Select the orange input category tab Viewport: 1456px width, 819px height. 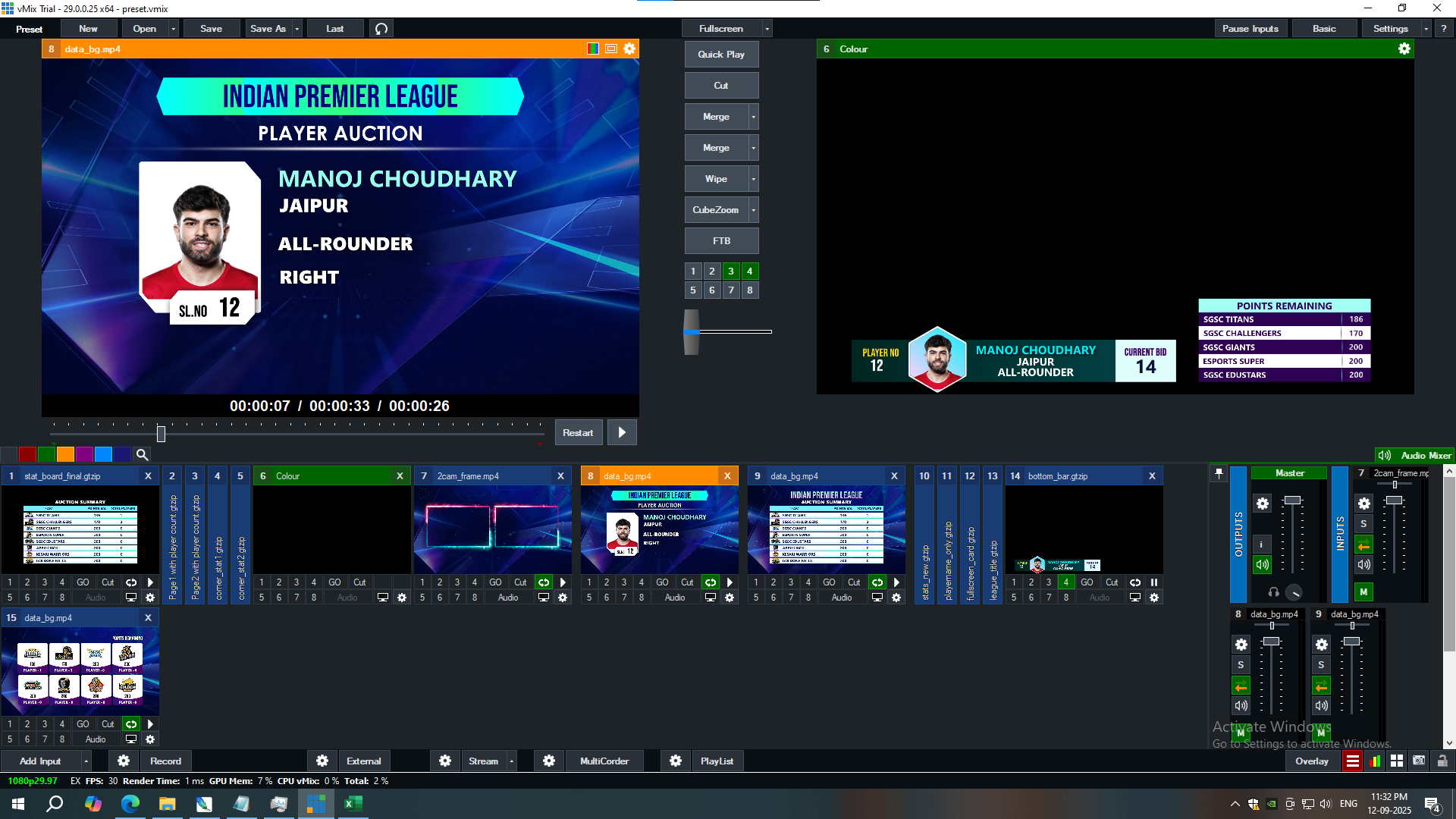[x=65, y=455]
